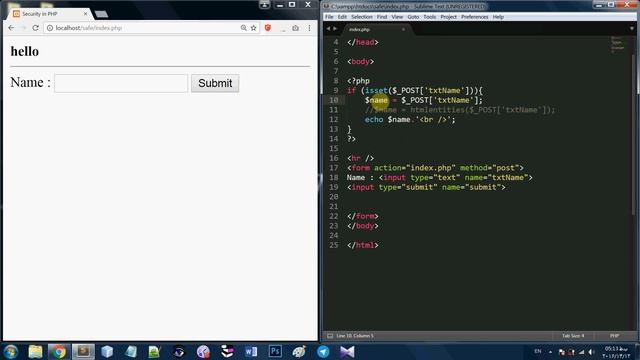
Task: Open the Tools menu in Sublime Text
Action: point(429,17)
